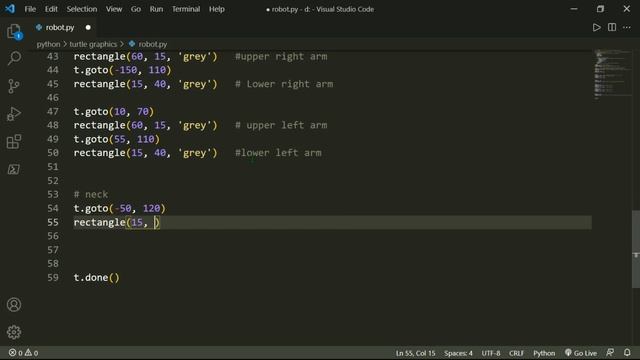Open the Run and Debug view
The image size is (640, 360).
(x=14, y=114)
